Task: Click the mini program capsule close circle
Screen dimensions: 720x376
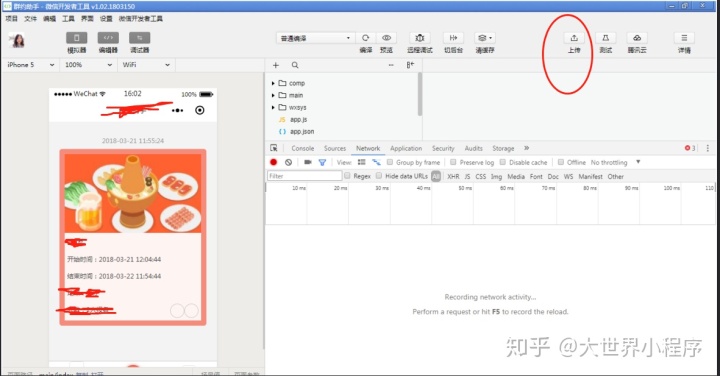Action: pyautogui.click(x=200, y=110)
